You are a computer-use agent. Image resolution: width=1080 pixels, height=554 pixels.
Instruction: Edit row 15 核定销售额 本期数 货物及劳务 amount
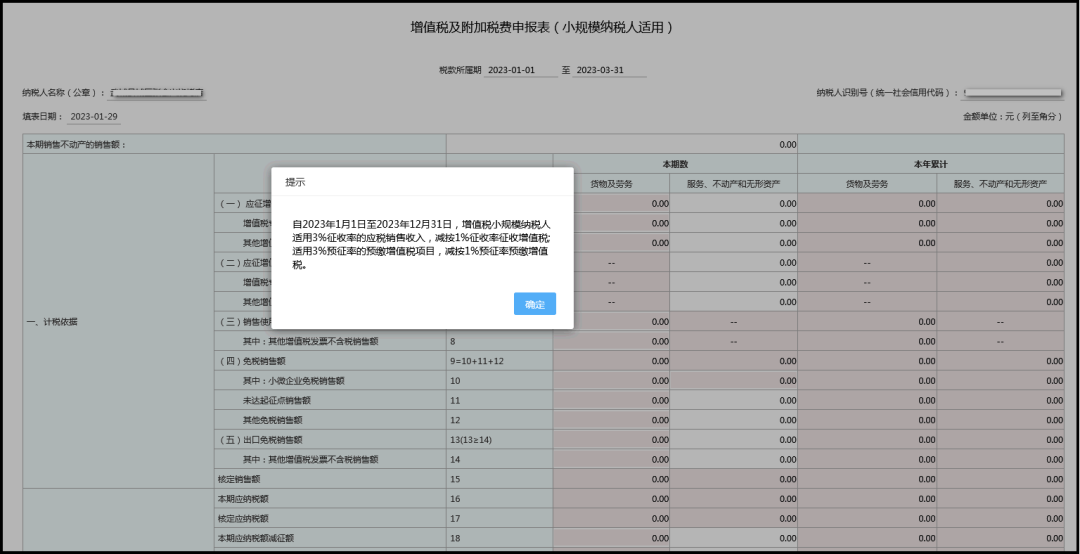click(x=611, y=479)
